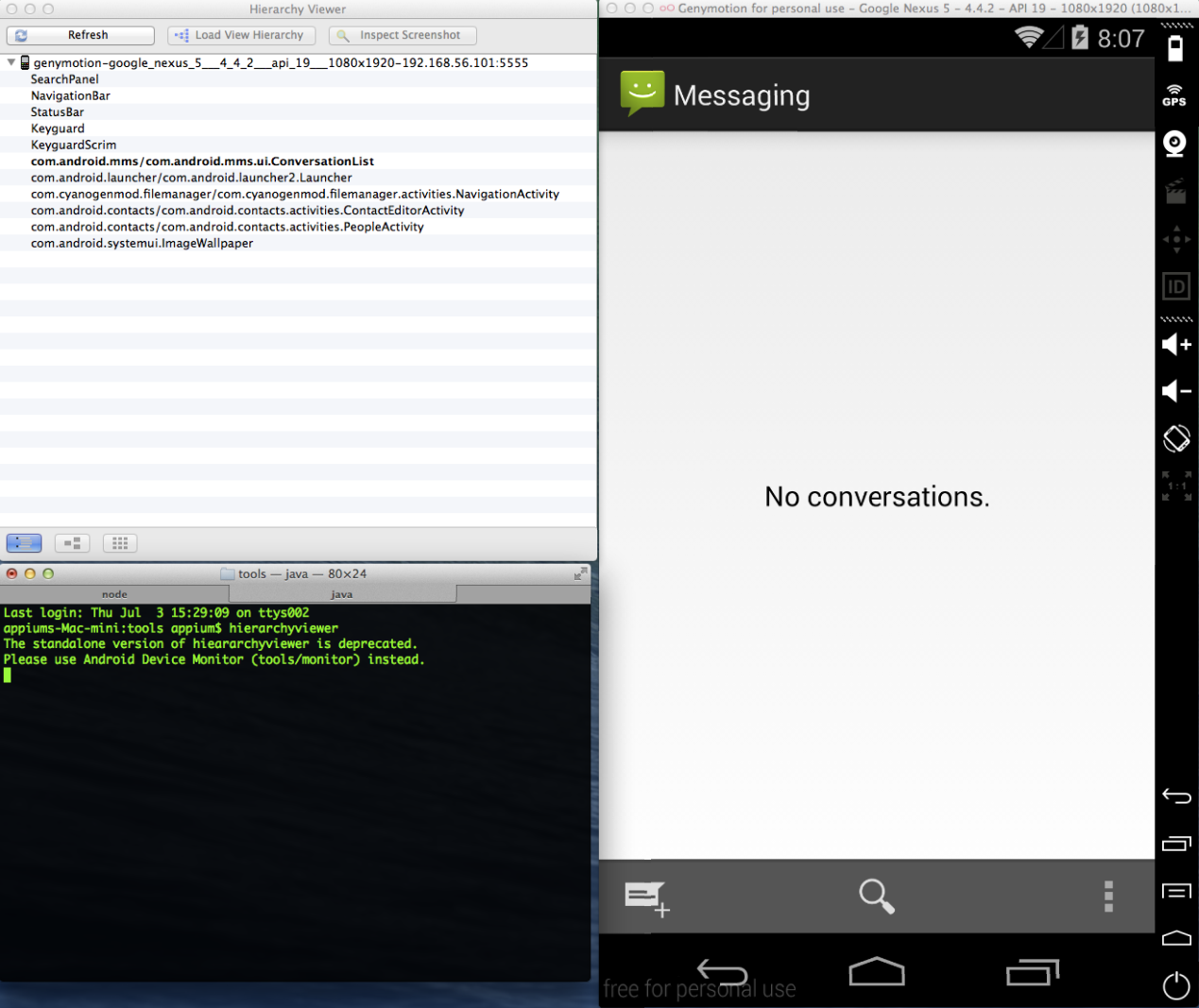Switch to the java terminal tab
1199x1008 pixels.
(342, 594)
